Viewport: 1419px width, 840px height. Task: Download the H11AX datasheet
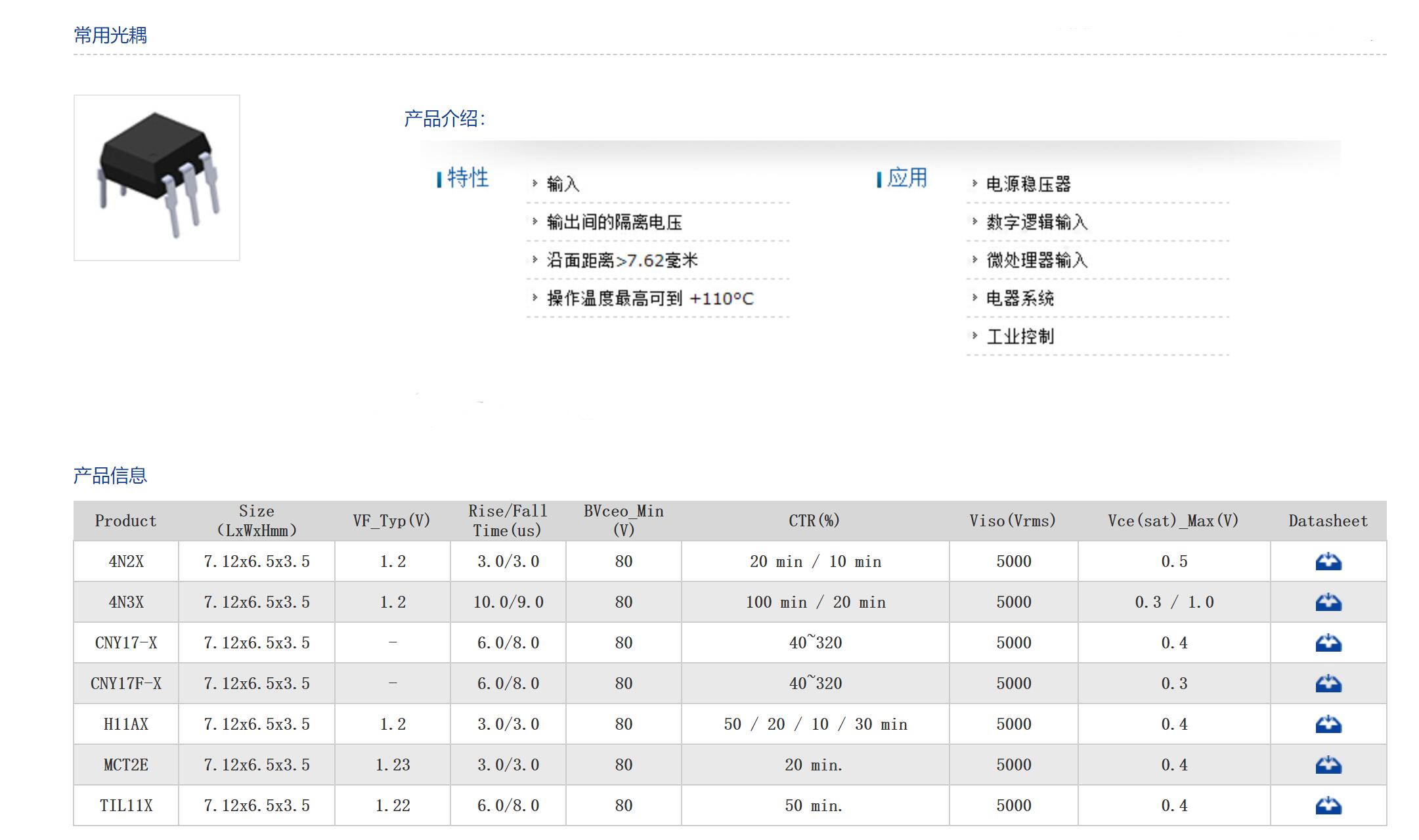coord(1328,724)
